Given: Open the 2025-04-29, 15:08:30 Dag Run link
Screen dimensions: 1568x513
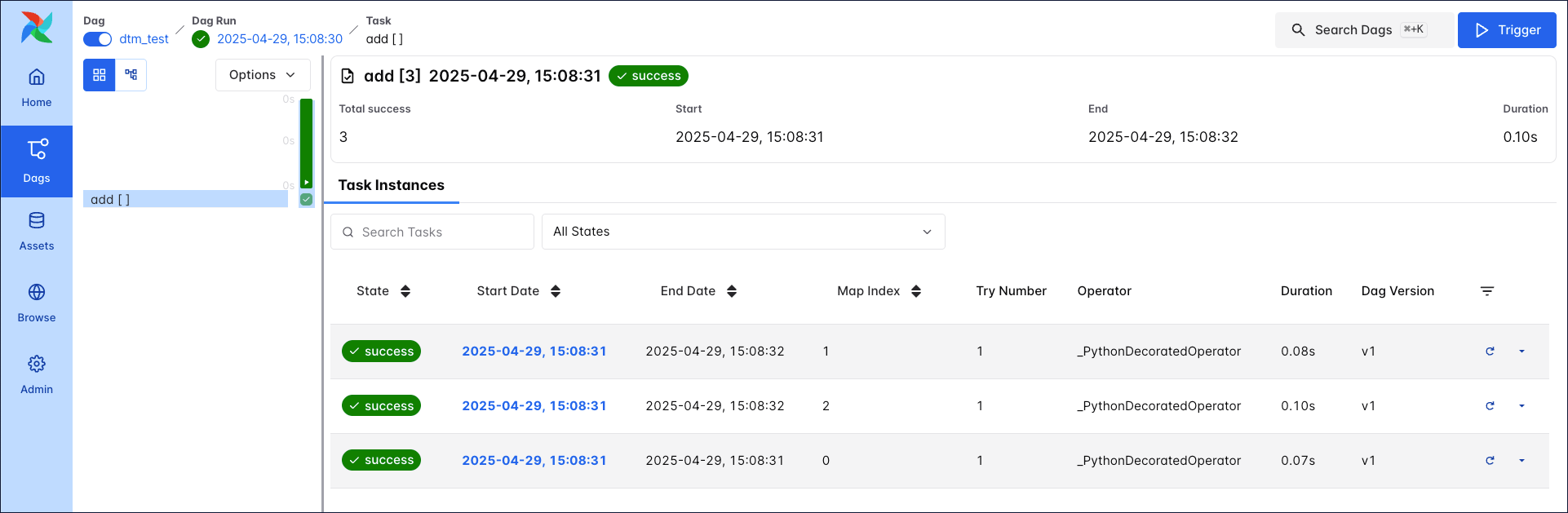Looking at the screenshot, I should coord(279,39).
